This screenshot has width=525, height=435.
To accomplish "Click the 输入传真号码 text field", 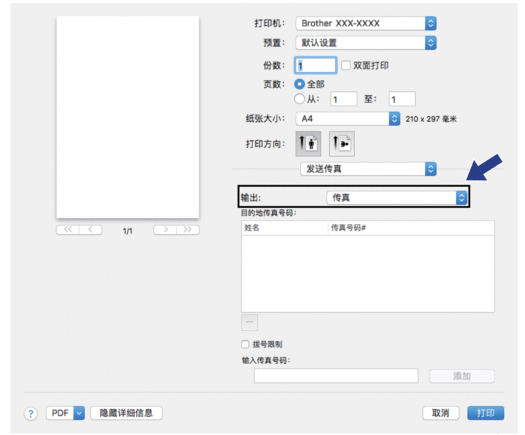I will point(336,376).
